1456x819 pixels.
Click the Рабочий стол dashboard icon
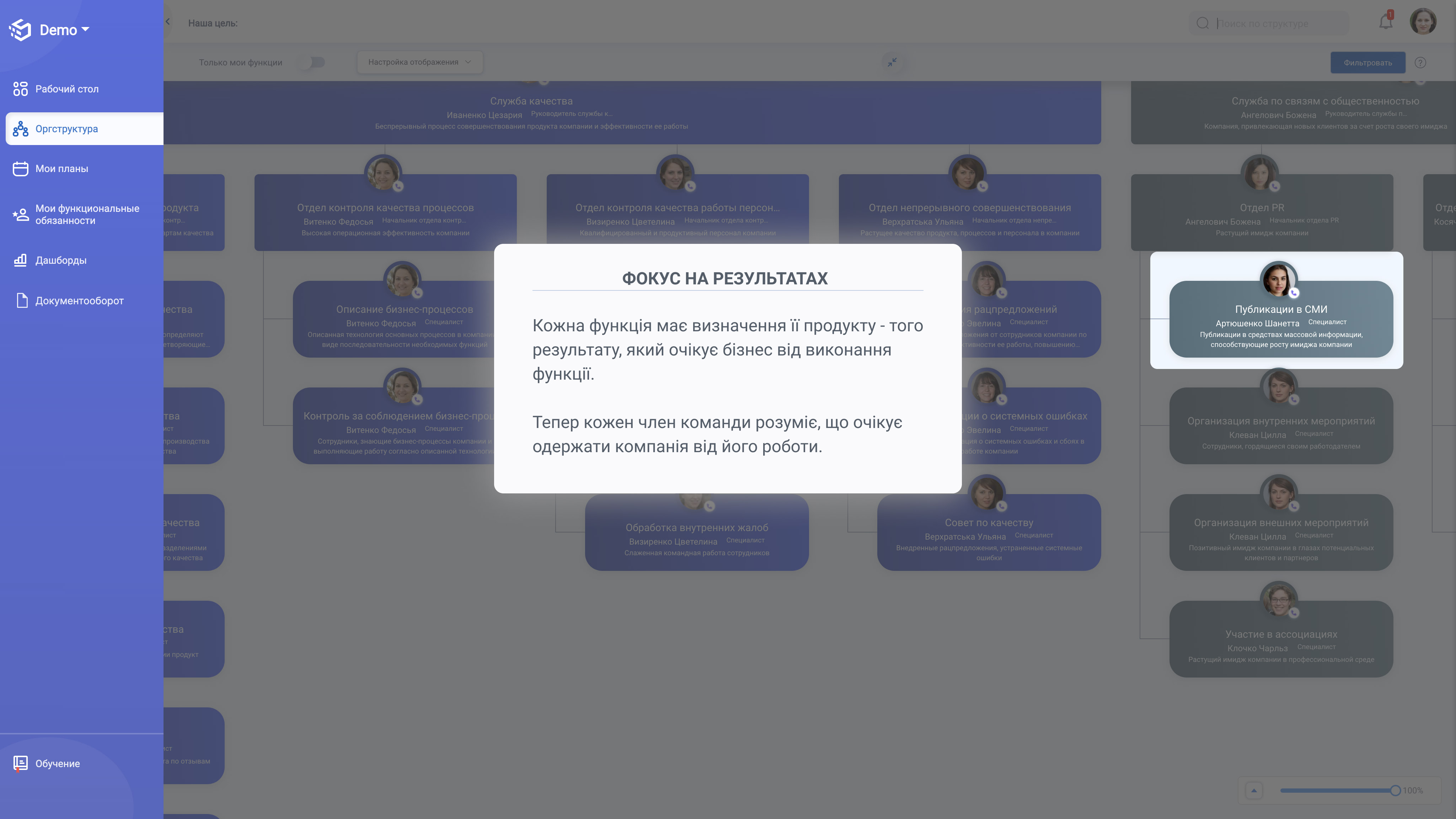coord(20,89)
